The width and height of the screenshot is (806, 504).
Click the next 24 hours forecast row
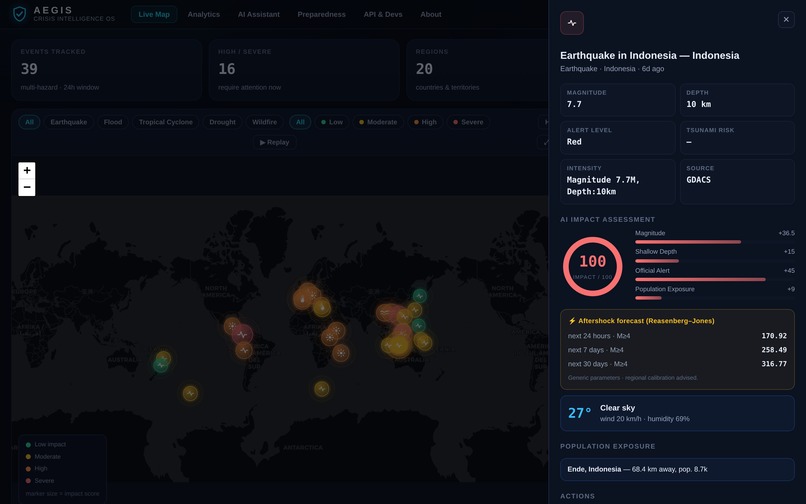(677, 336)
